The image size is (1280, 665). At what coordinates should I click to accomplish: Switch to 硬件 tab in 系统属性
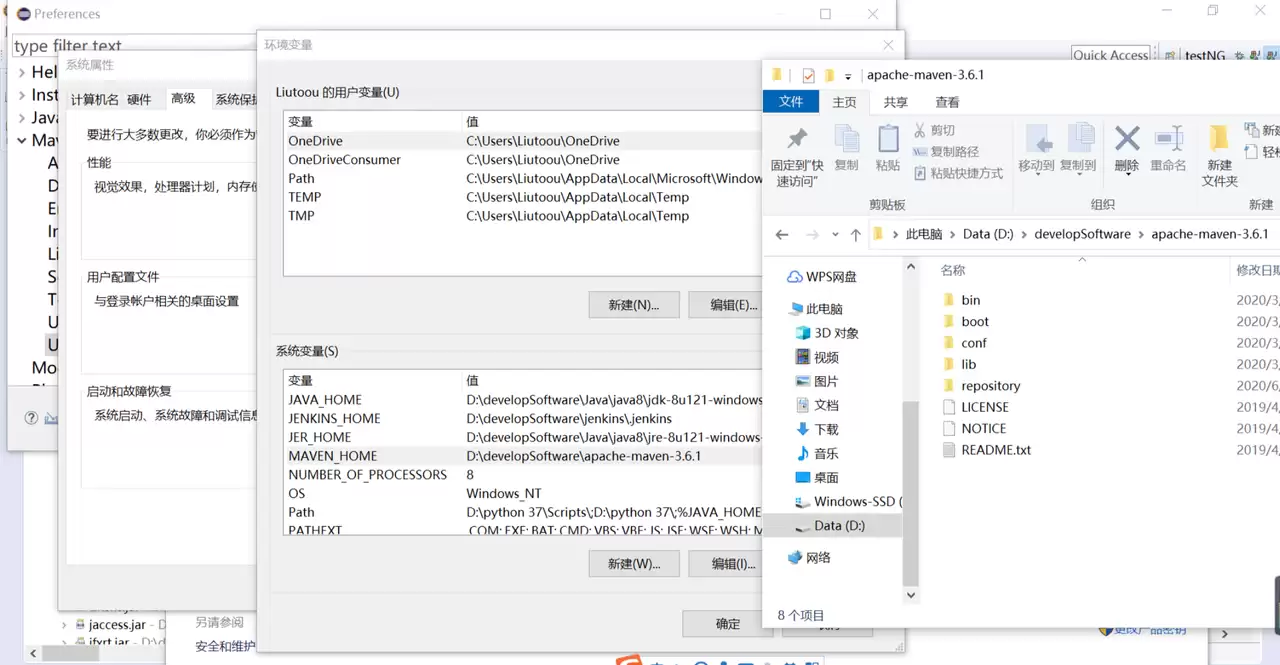click(139, 99)
